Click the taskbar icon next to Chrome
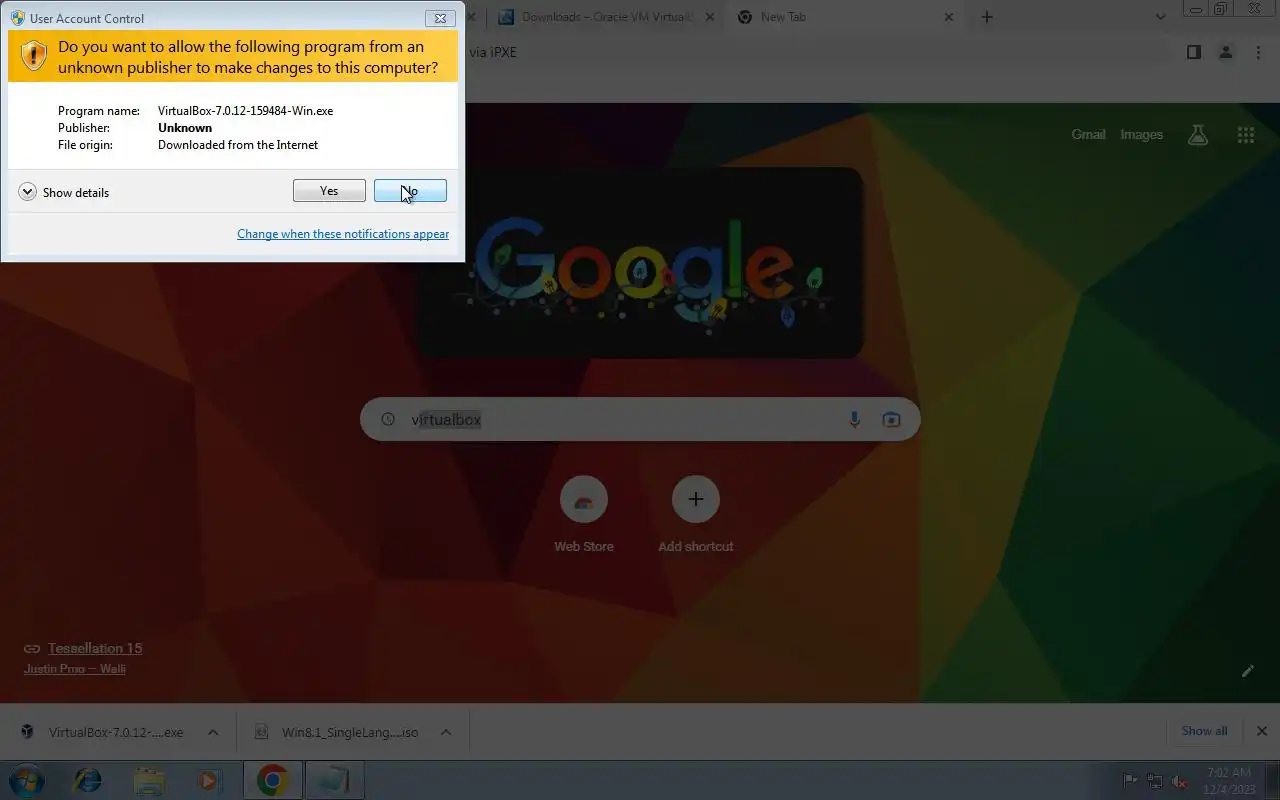The width and height of the screenshot is (1280, 800). 333,780
